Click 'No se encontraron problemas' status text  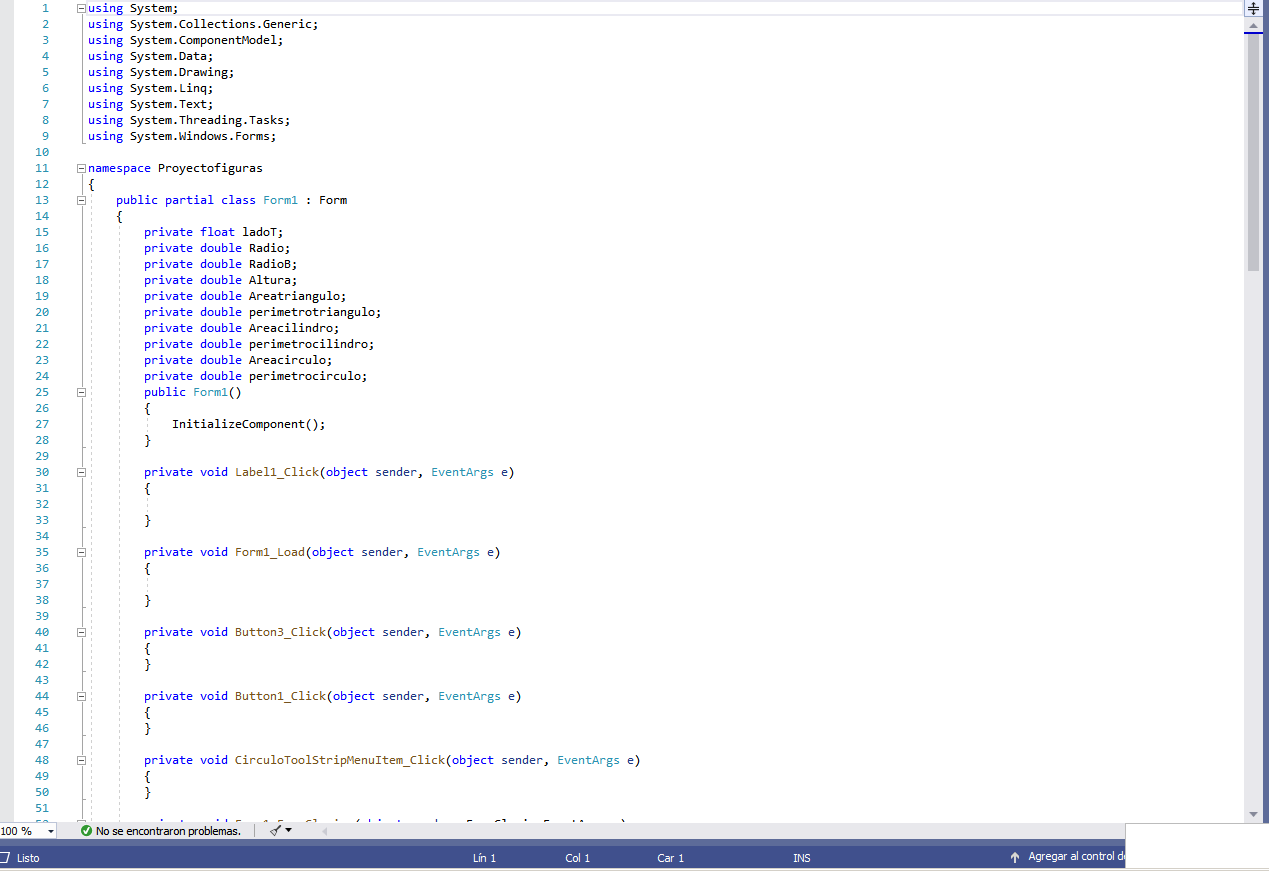click(x=168, y=831)
